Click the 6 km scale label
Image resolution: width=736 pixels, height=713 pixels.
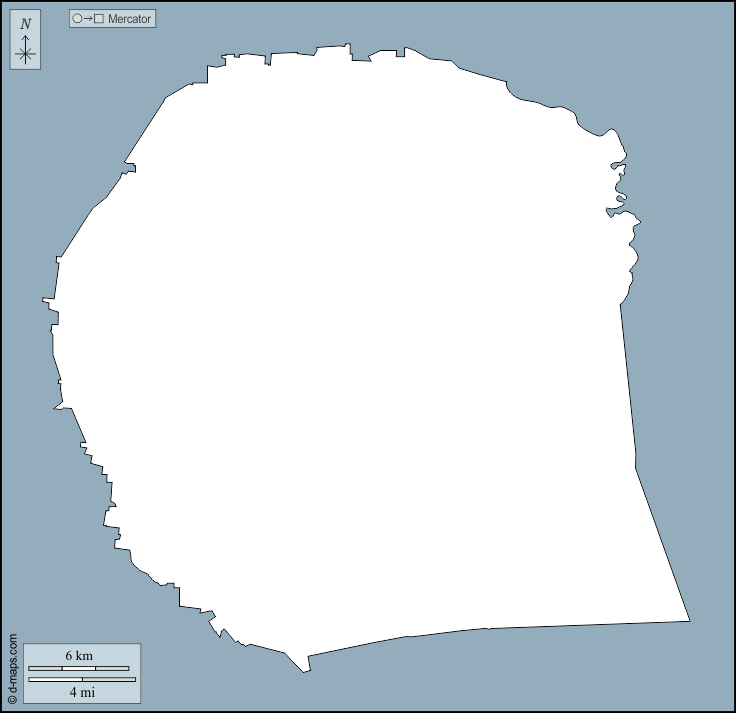pos(78,655)
